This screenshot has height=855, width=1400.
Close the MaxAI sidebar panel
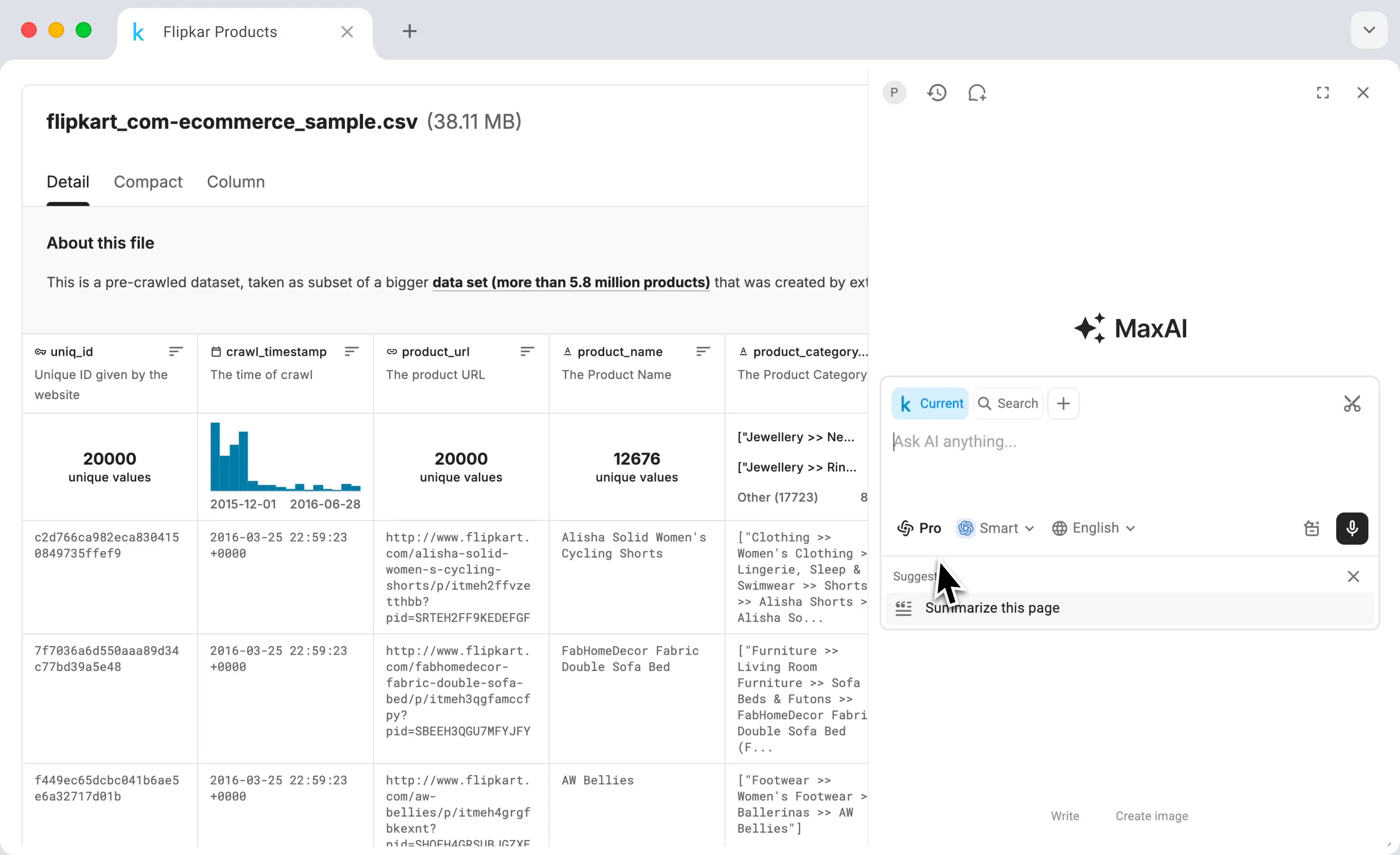1363,93
